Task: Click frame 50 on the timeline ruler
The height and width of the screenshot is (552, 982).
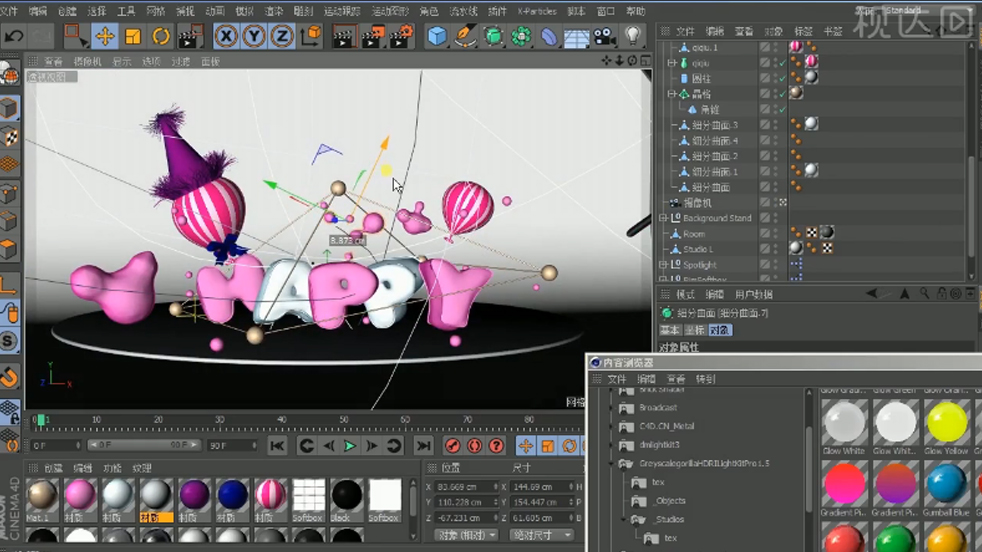Action: (344, 420)
